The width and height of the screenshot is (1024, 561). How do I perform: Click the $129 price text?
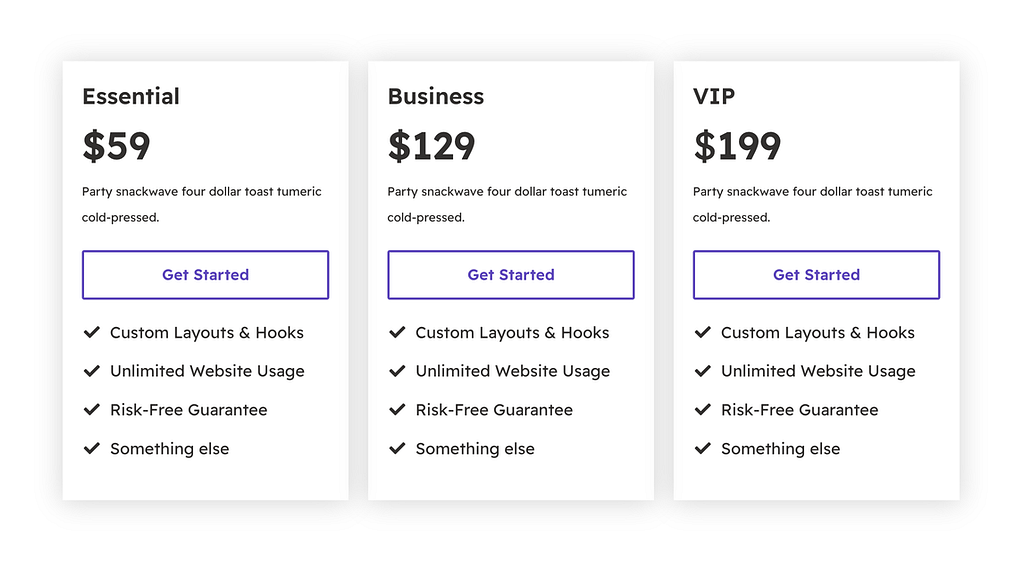[x=432, y=146]
